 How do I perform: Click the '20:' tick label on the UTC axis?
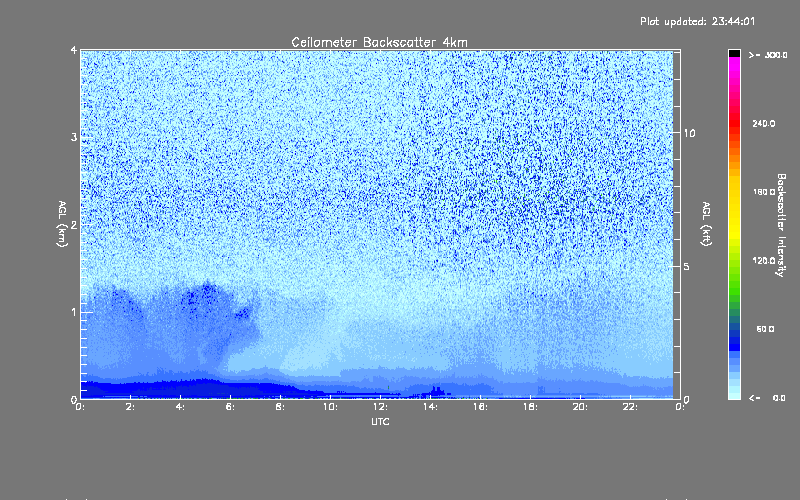click(580, 407)
